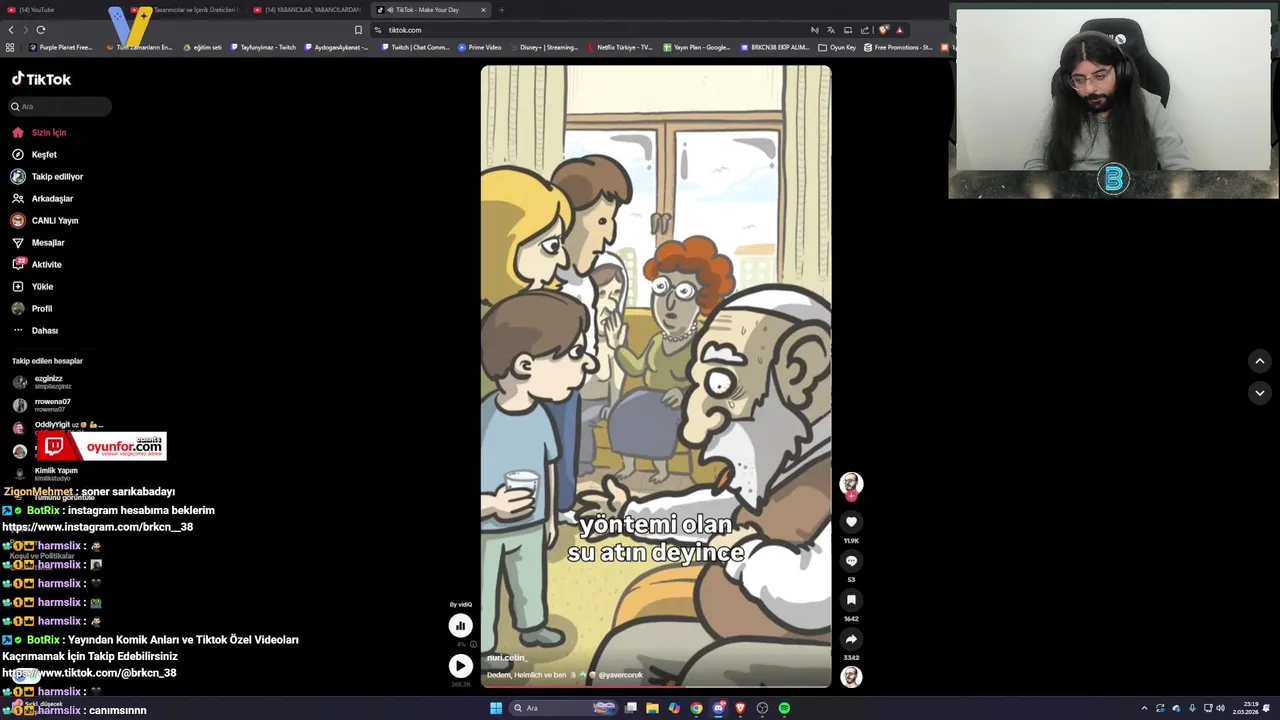This screenshot has height=720, width=1280.
Task: Open volume control in tray
Action: coord(1220,708)
